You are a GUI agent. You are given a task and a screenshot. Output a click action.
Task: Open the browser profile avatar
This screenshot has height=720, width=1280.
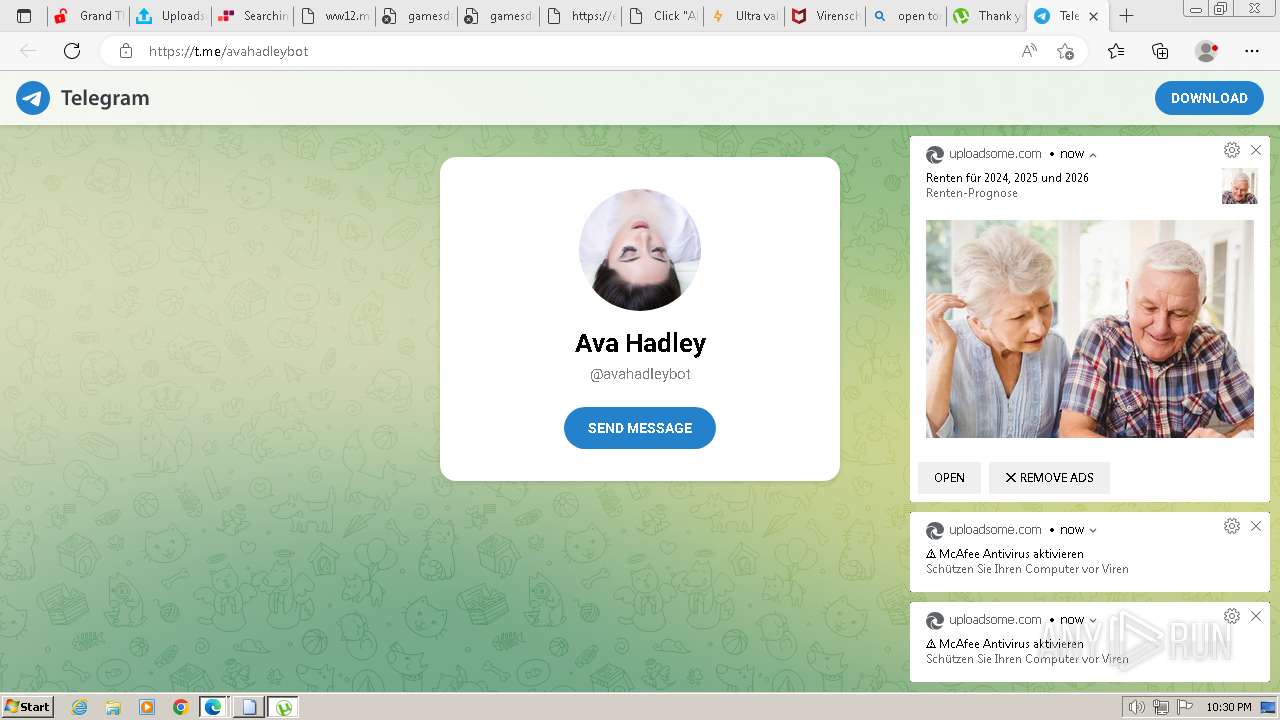(1206, 51)
